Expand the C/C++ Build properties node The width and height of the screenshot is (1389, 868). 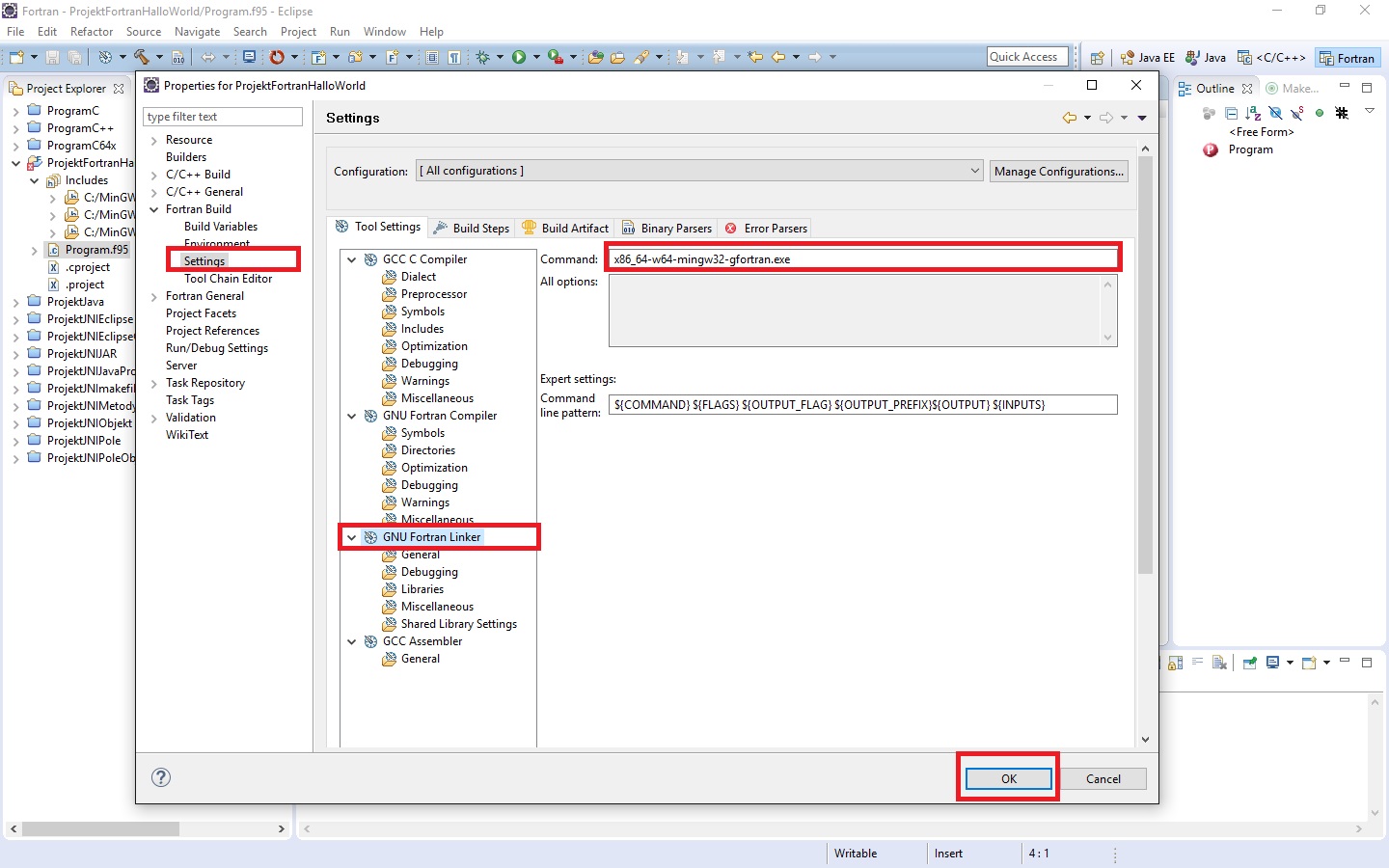[154, 175]
